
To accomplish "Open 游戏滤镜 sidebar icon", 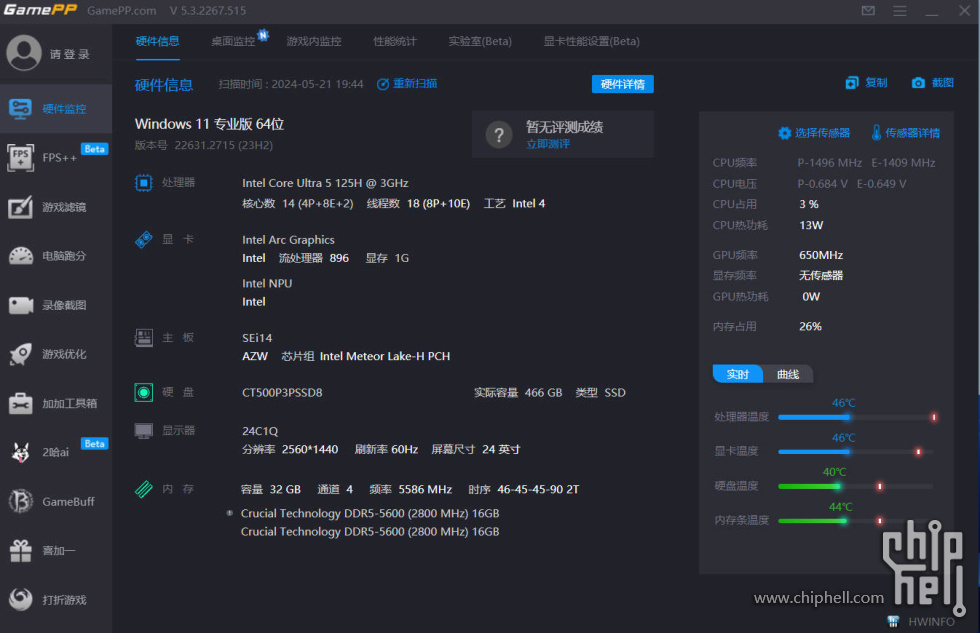I will 21,207.
